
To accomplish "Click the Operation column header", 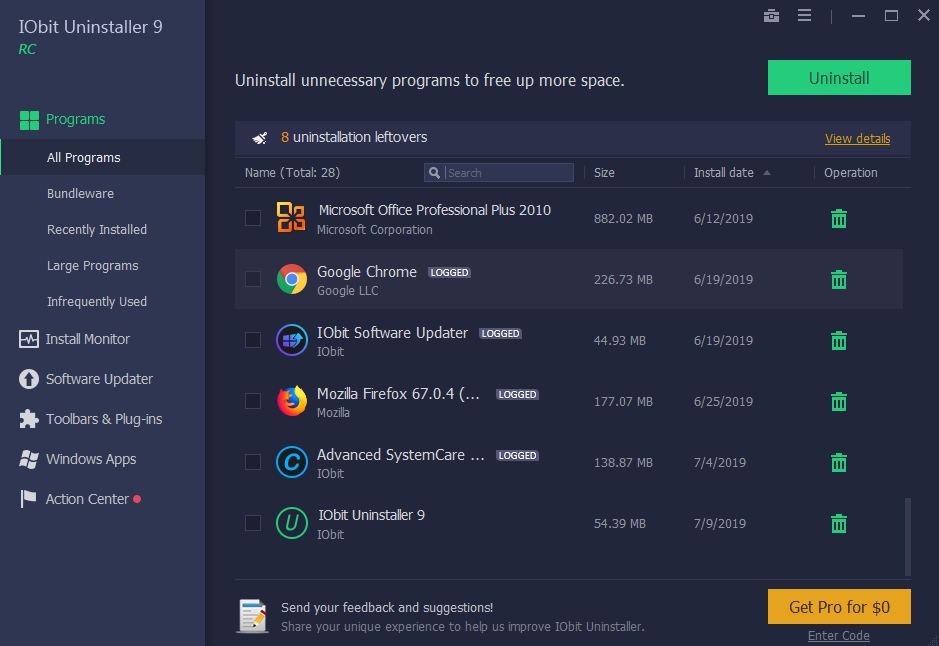I will 850,173.
